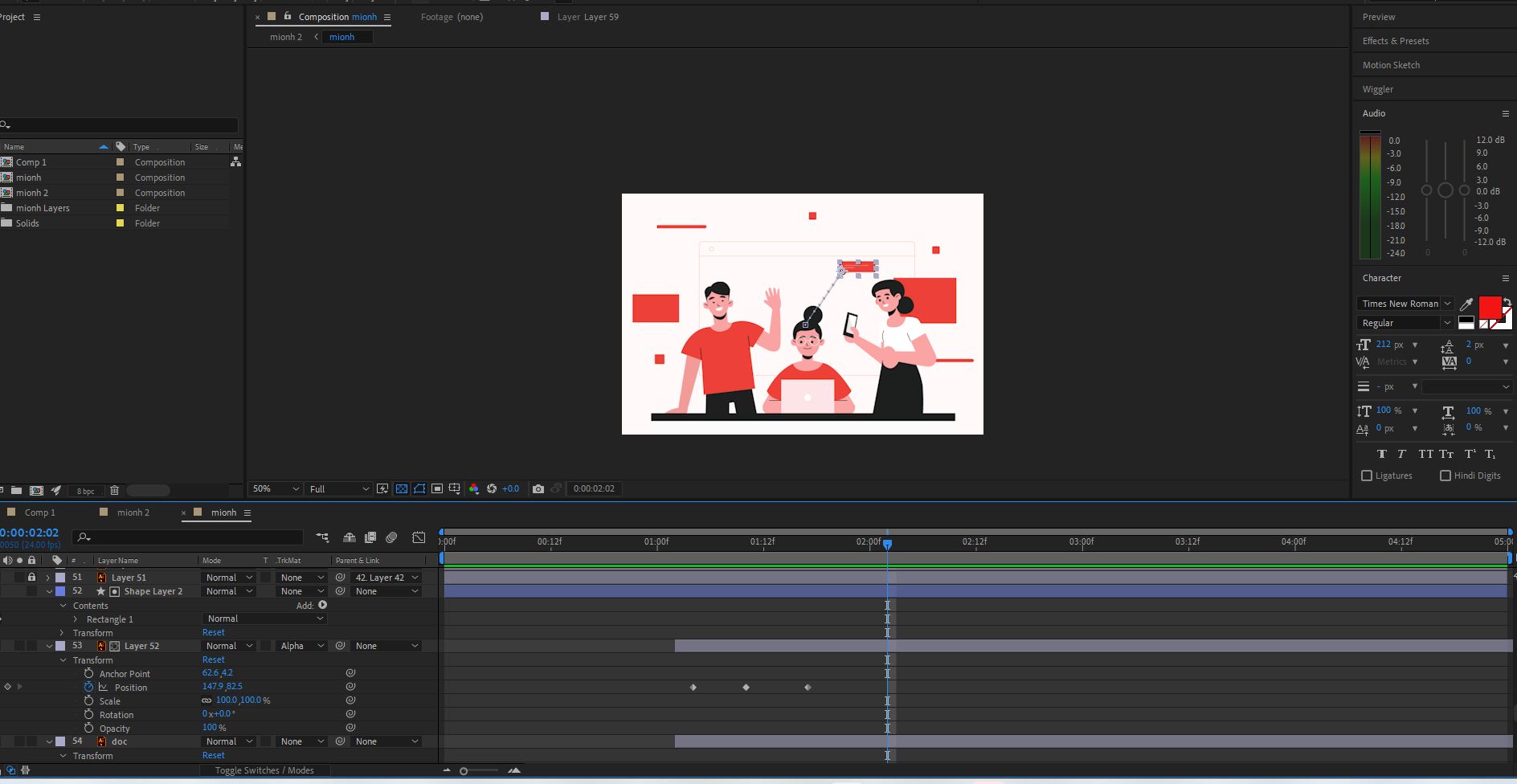Open the 50% magnification dropdown

(275, 488)
